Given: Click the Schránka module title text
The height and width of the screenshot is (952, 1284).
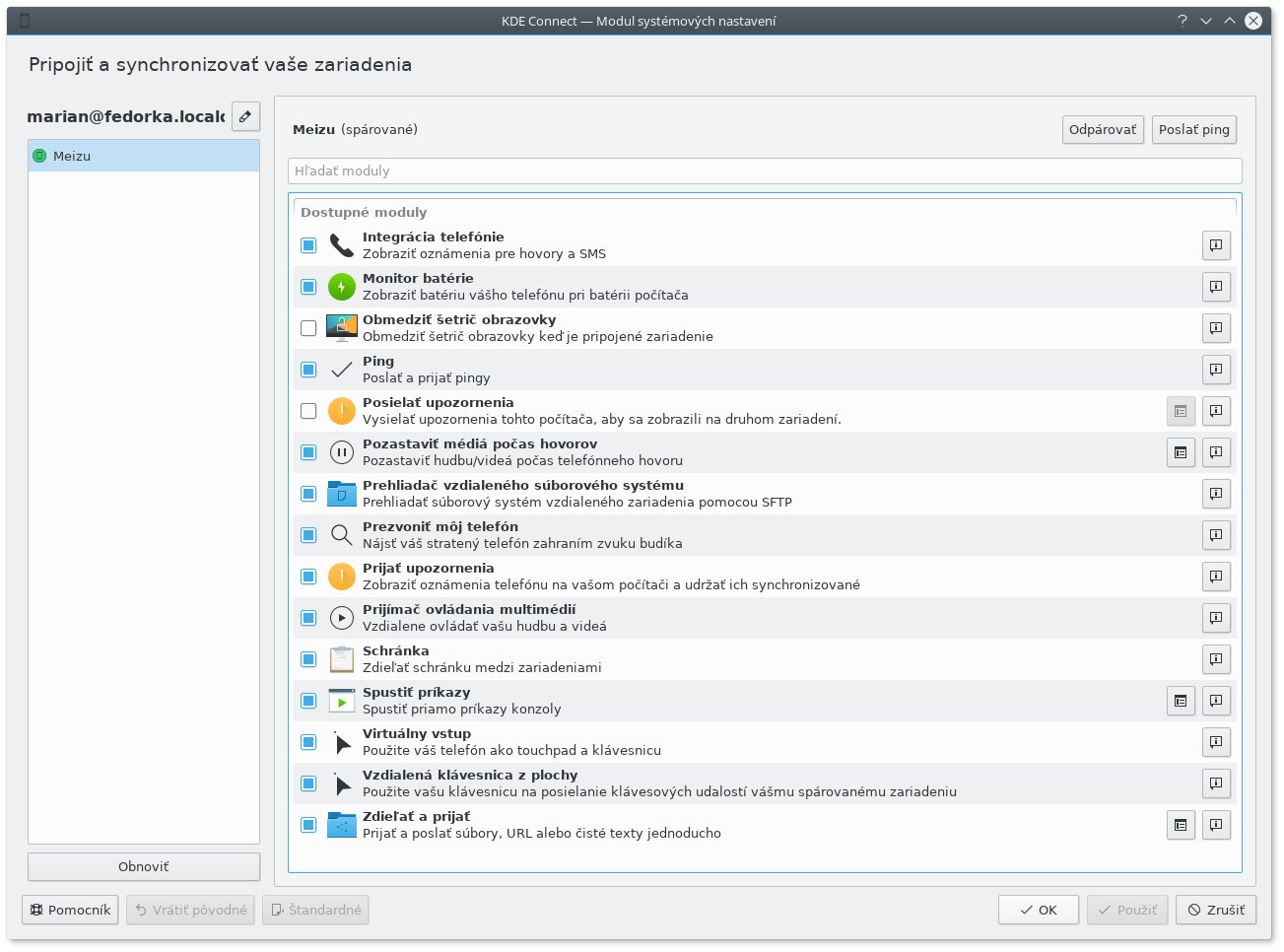Looking at the screenshot, I should click(396, 651).
